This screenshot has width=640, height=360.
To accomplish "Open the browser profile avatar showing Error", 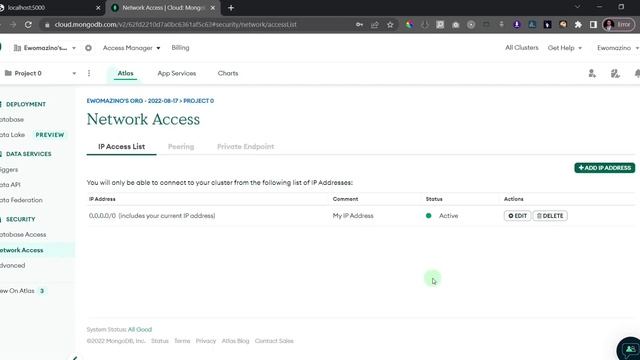I will click(x=619, y=24).
